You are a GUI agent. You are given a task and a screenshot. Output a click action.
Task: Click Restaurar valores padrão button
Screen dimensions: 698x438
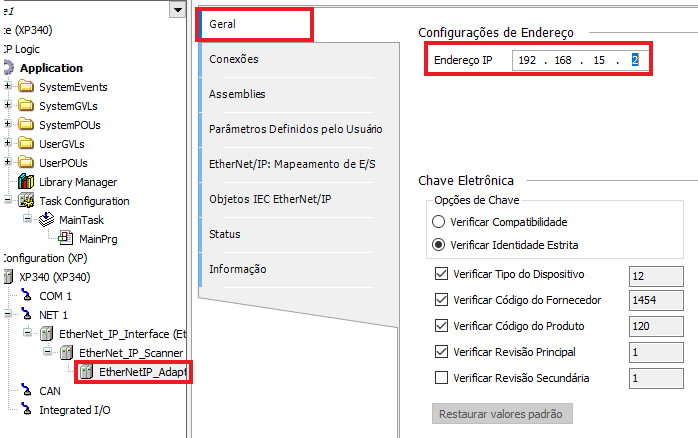[503, 414]
